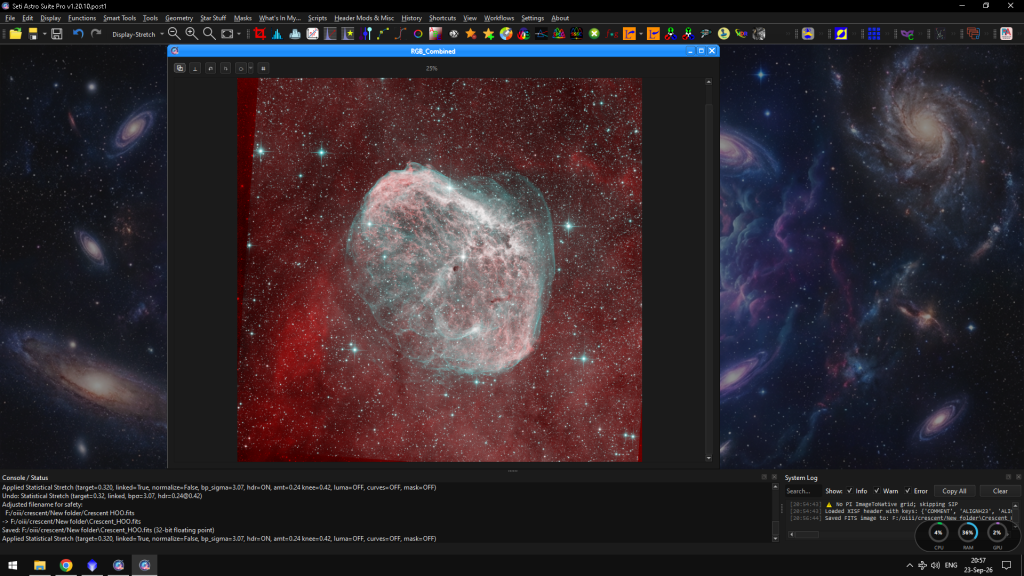Click the RAM usage gauge
This screenshot has height=576, width=1024.
968,533
